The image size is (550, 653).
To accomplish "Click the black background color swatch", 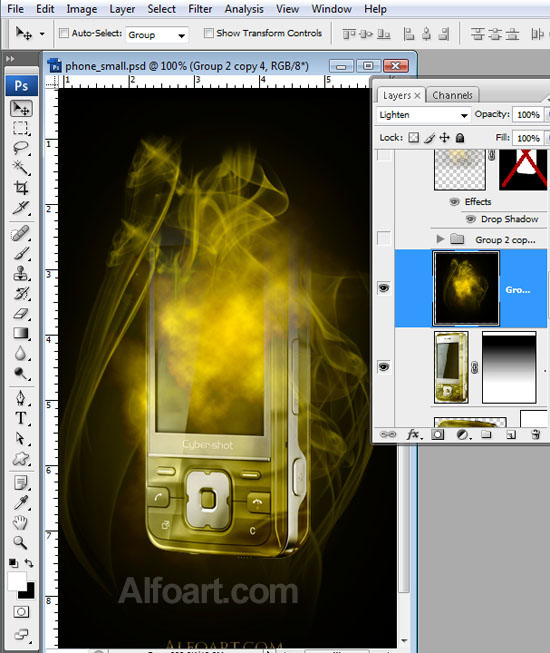I will [28, 593].
